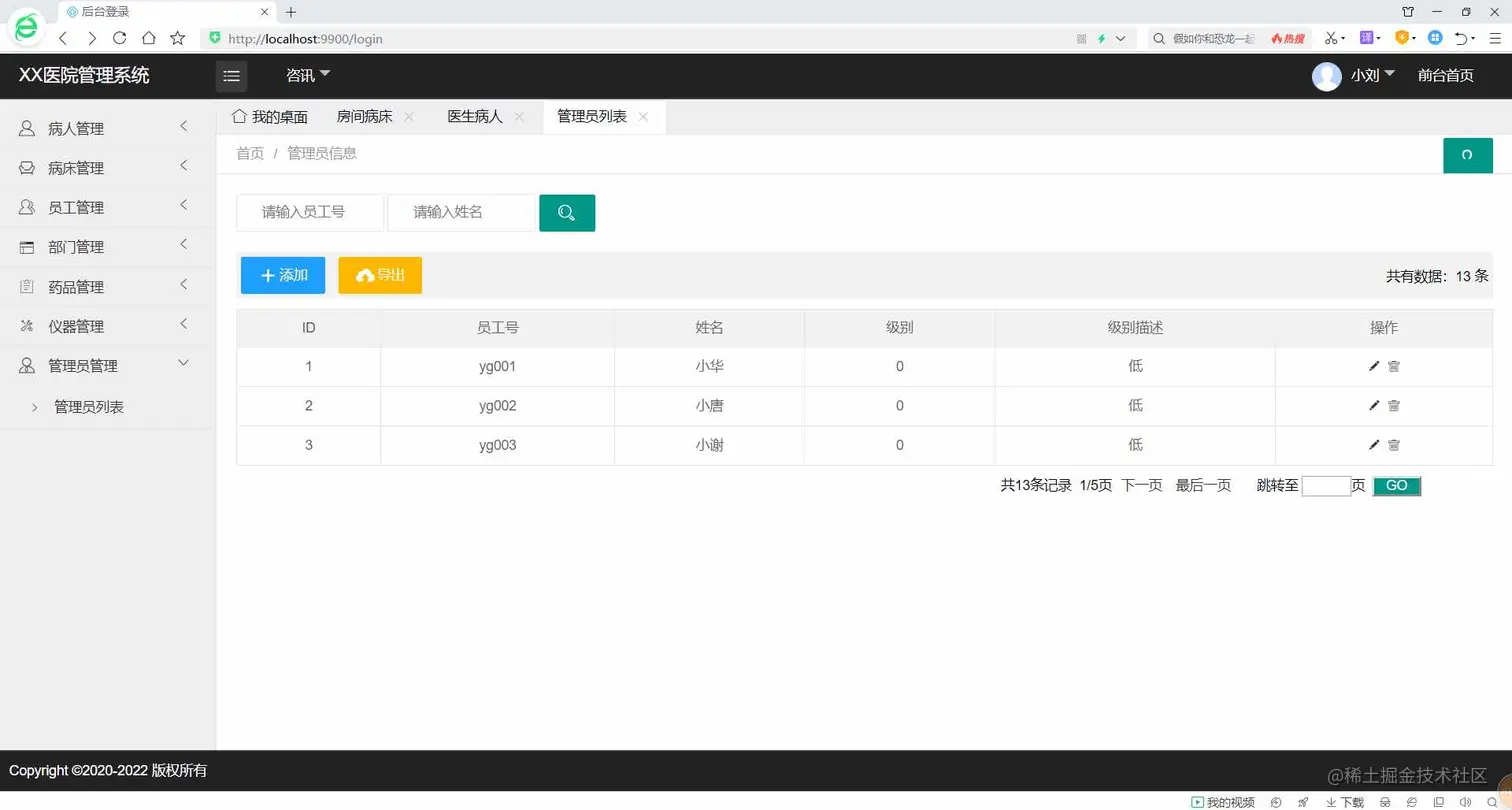The height and width of the screenshot is (810, 1512).
Task: Expand the 员工管理 sidebar menu
Action: coord(108,207)
